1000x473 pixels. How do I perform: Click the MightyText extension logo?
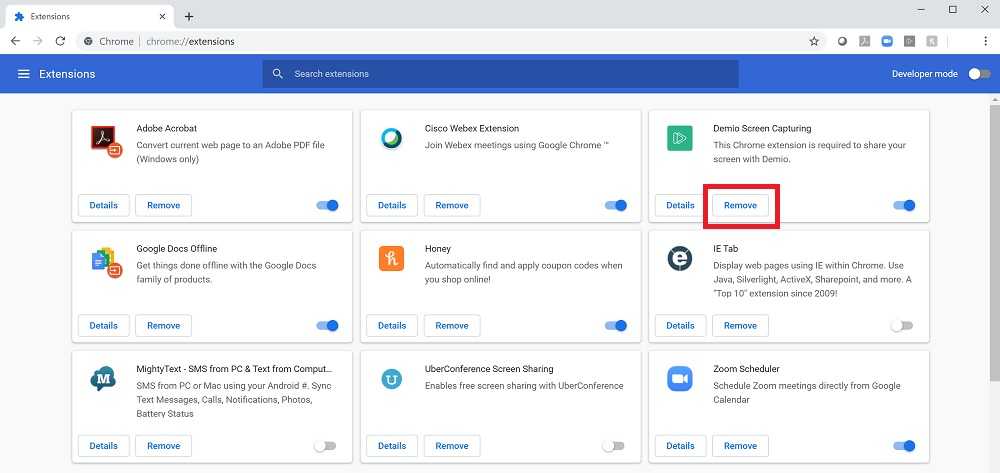pos(103,379)
